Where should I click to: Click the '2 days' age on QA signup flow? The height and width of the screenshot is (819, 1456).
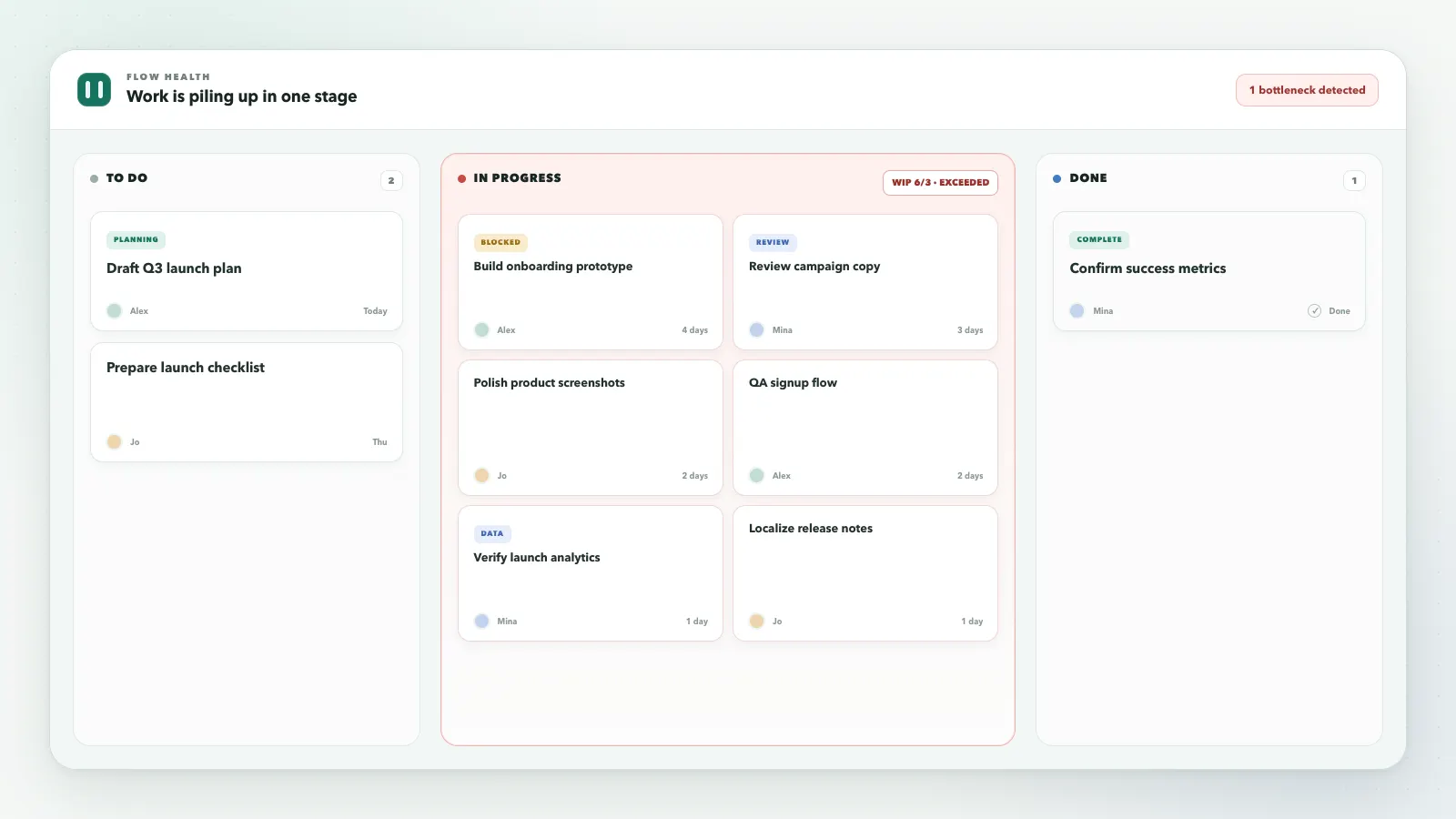click(970, 476)
